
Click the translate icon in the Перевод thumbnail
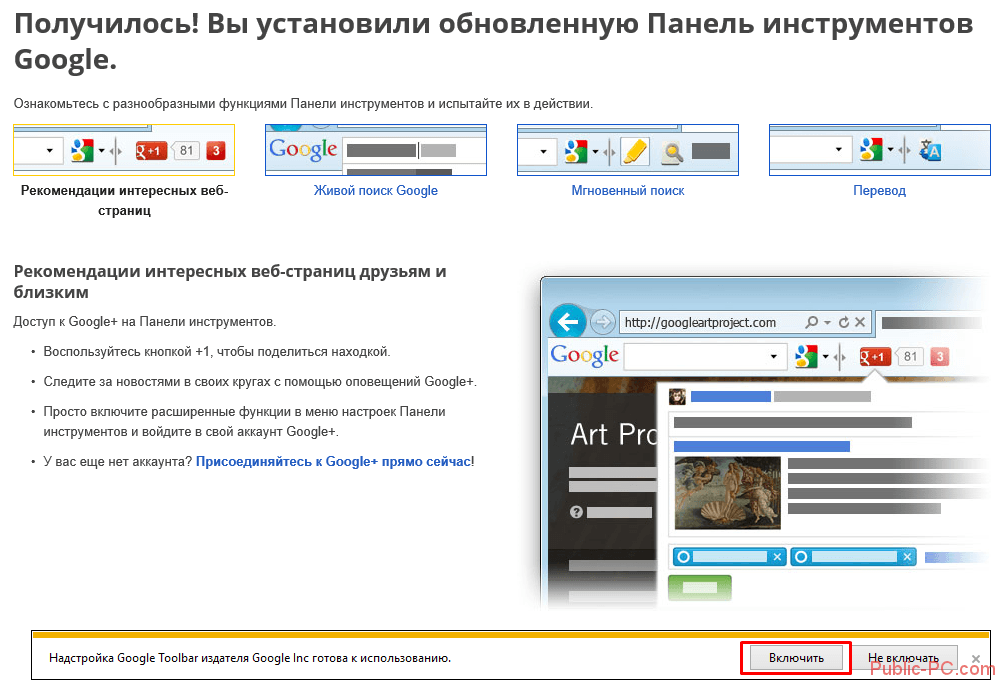tap(931, 151)
